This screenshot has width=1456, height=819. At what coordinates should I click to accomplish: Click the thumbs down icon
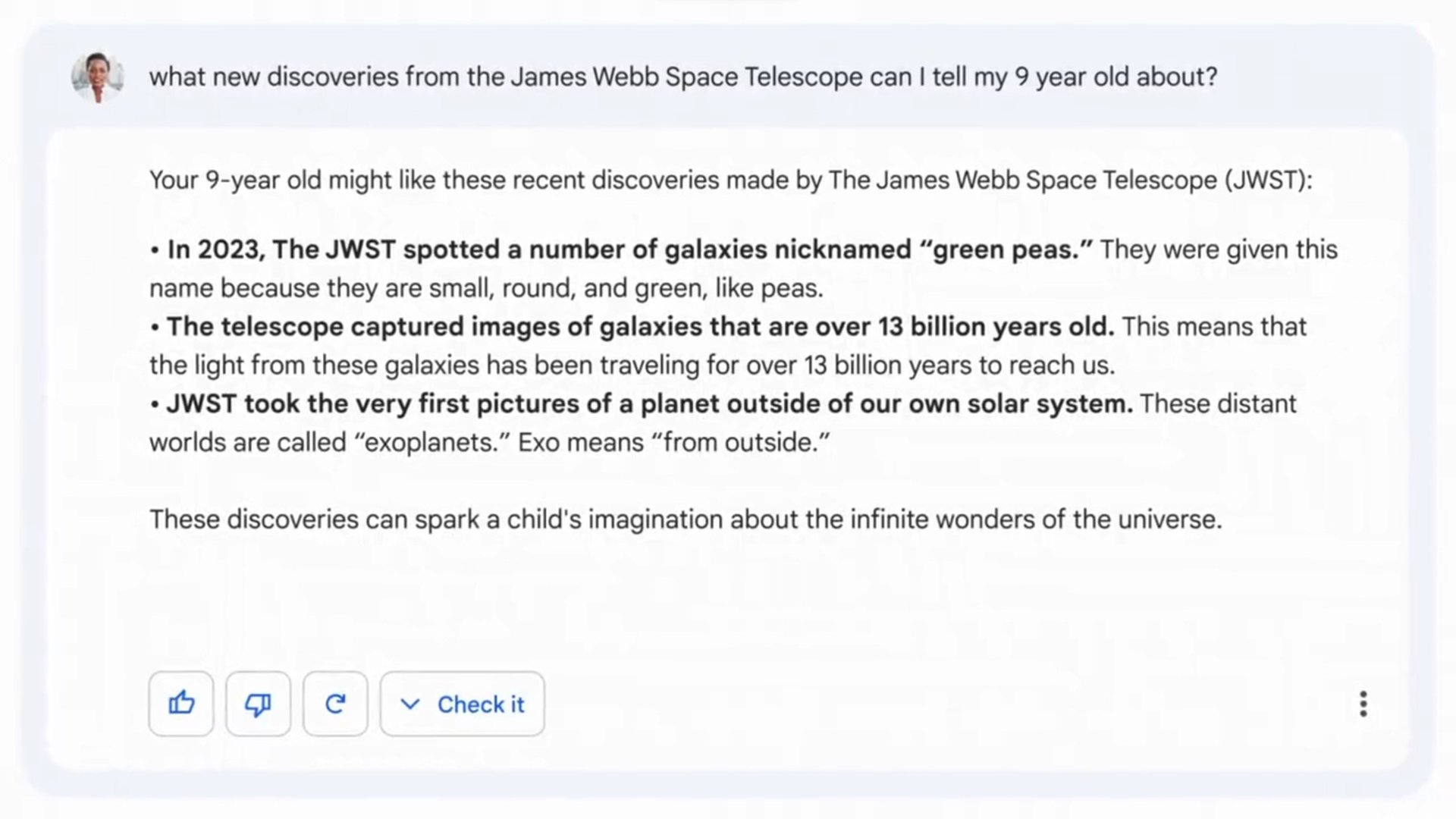click(258, 704)
